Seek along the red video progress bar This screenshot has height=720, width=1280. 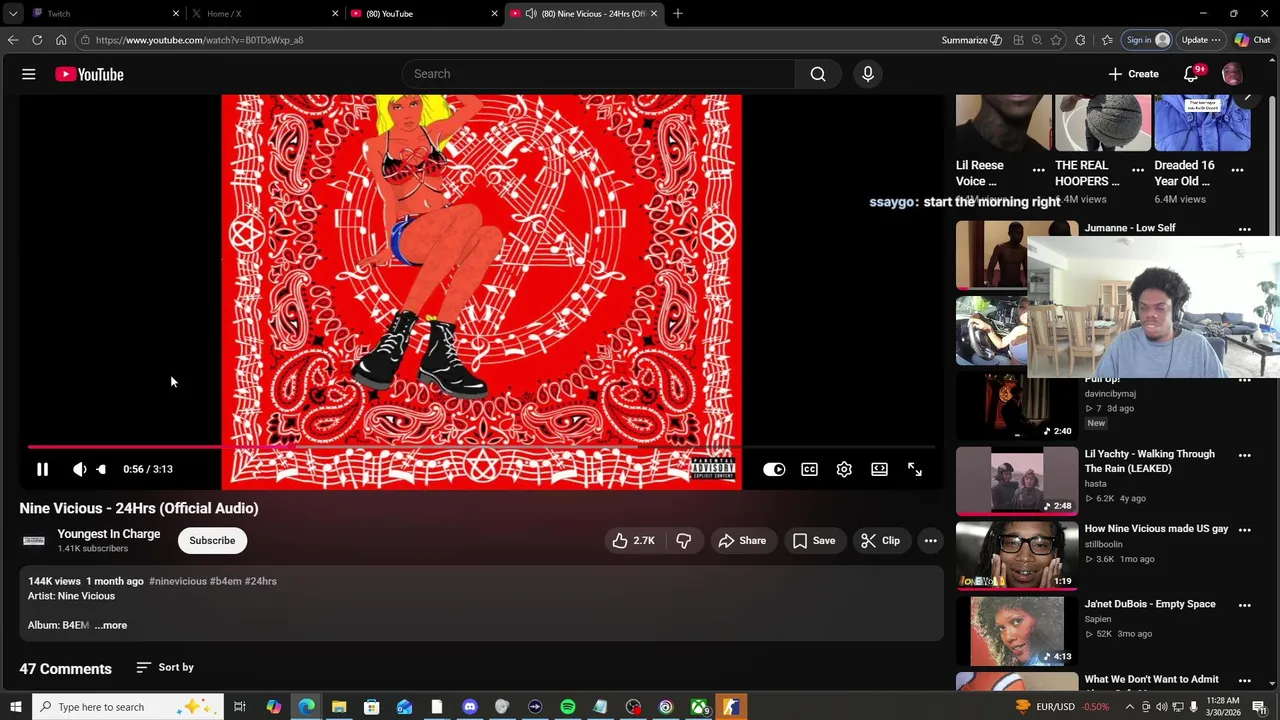pyautogui.click(x=481, y=447)
